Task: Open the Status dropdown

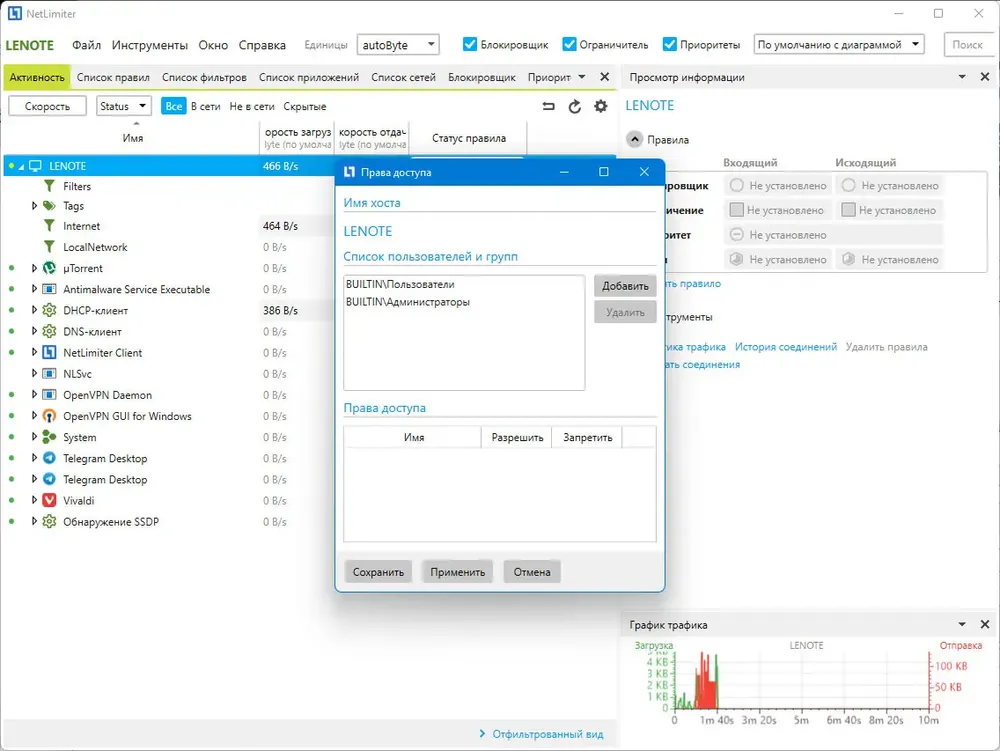Action: [124, 106]
